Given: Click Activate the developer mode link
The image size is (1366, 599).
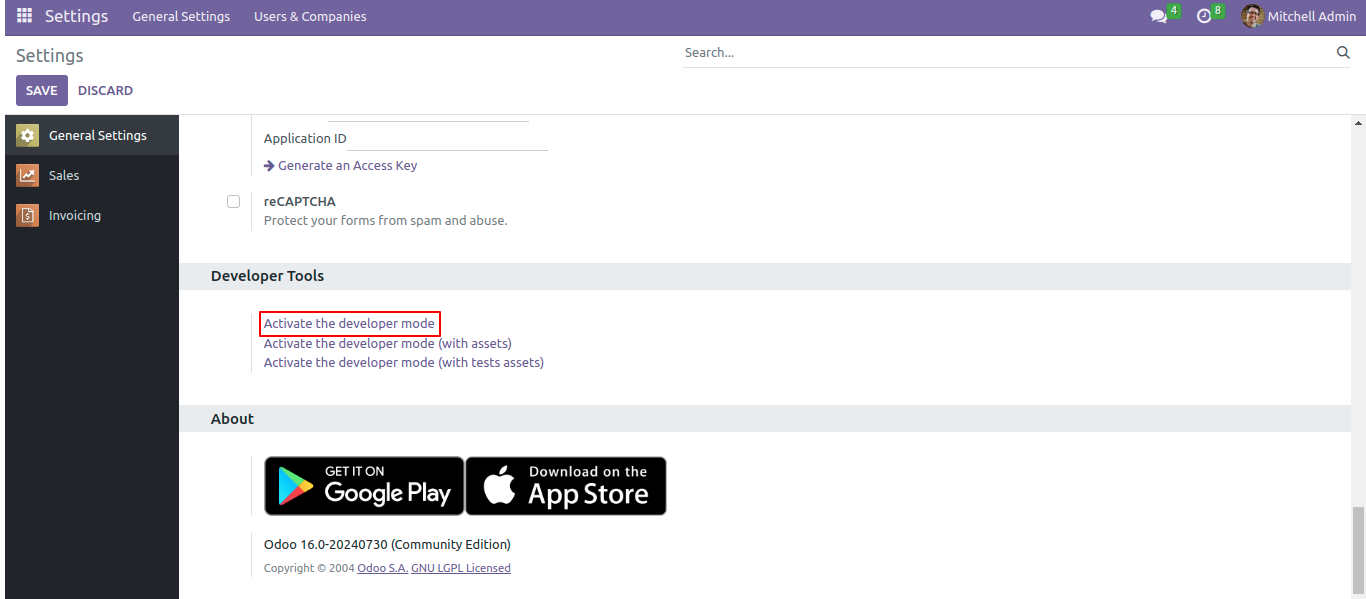Looking at the screenshot, I should coord(349,324).
